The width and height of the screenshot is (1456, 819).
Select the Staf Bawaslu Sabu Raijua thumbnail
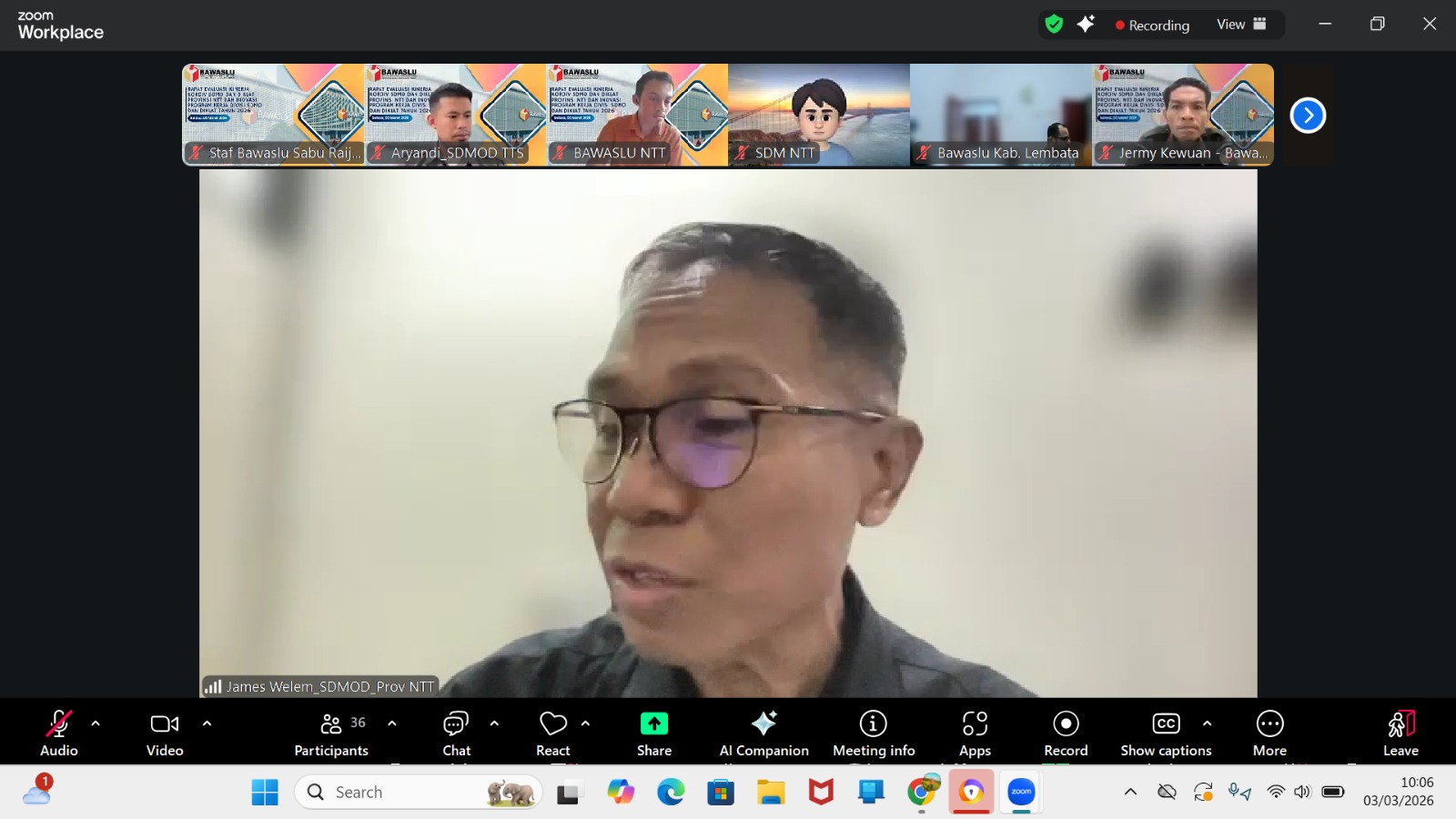273,115
